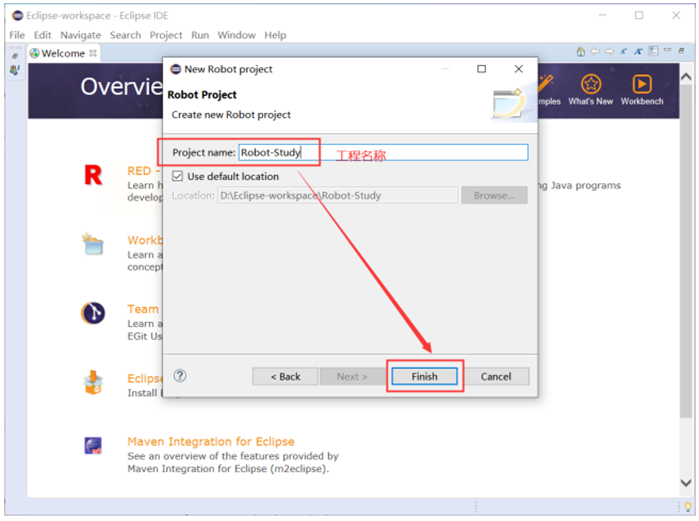The width and height of the screenshot is (699, 521).
Task: Click the Welcome page scroll down arrow
Action: coord(686,482)
